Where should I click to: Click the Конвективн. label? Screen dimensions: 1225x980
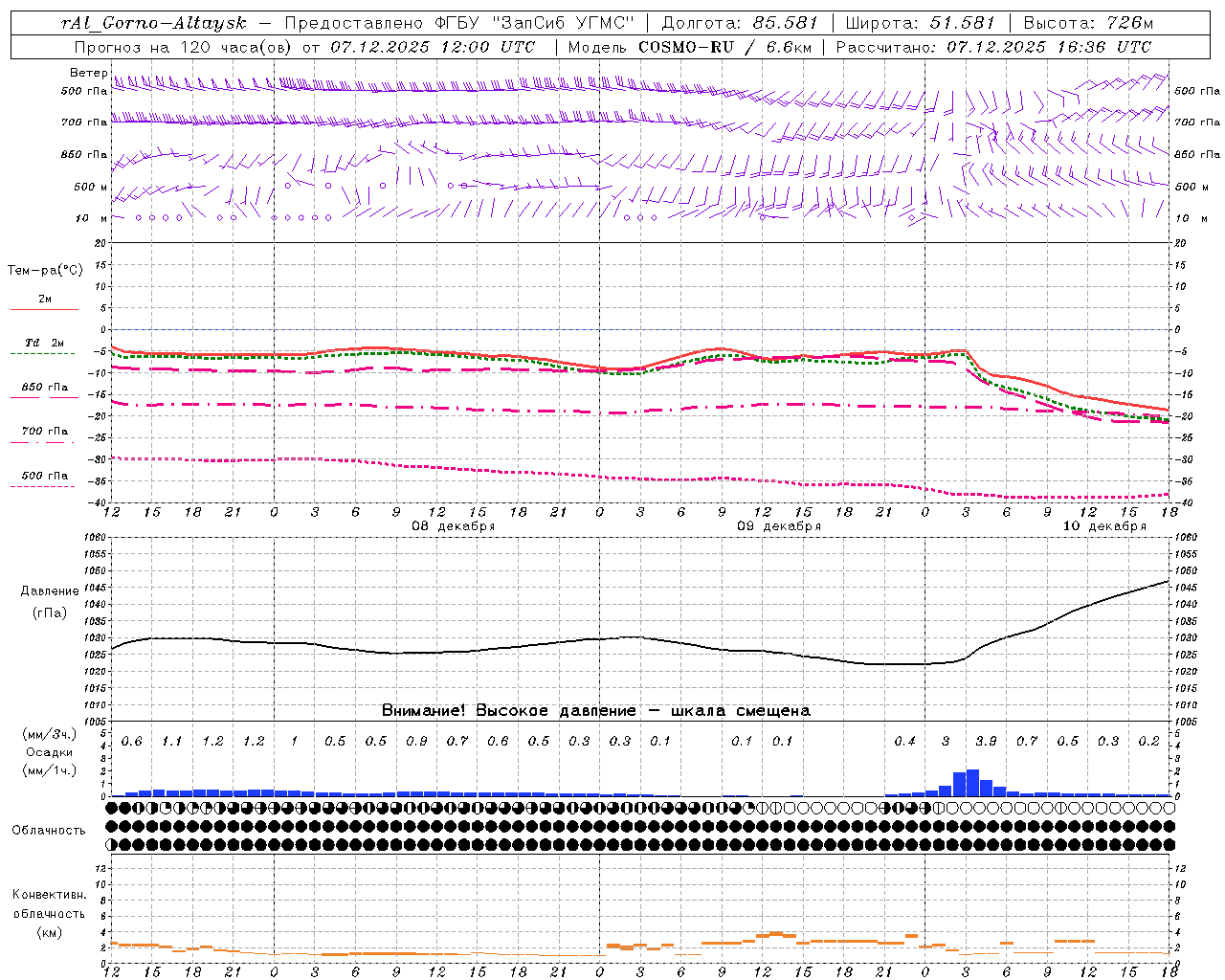point(49,895)
